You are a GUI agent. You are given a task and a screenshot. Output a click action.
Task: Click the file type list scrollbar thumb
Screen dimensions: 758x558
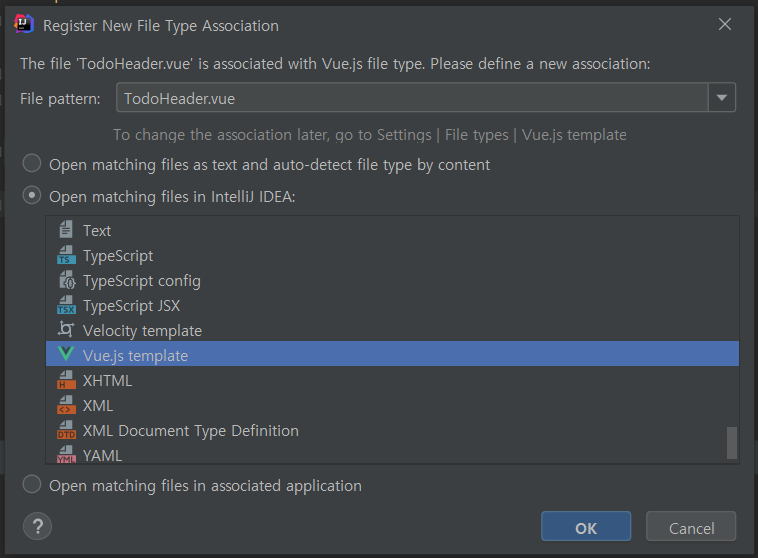(732, 443)
